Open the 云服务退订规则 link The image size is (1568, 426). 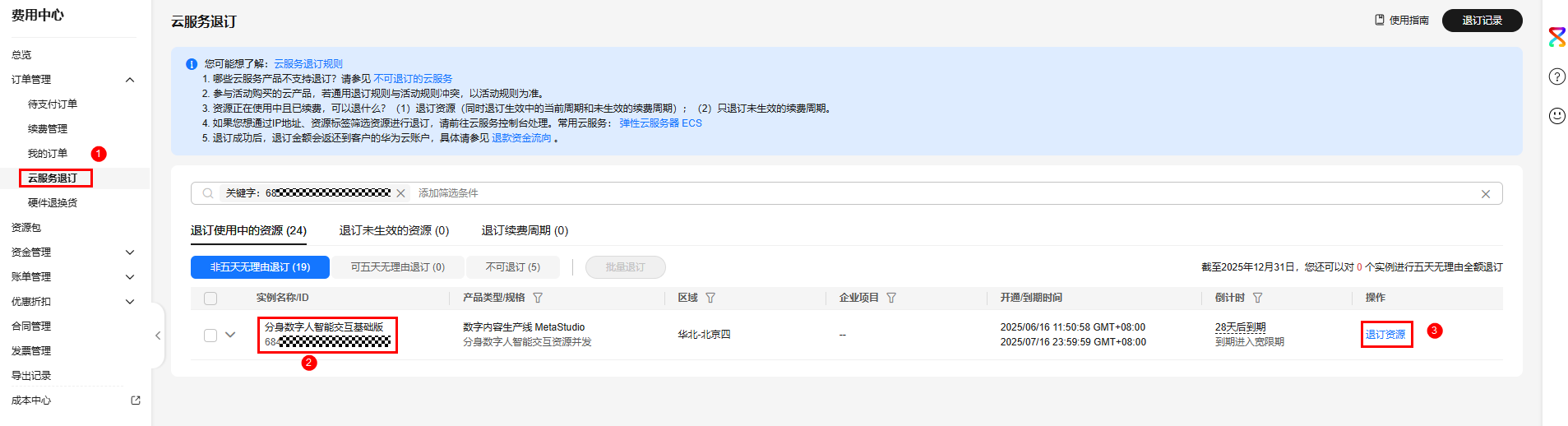pyautogui.click(x=308, y=64)
